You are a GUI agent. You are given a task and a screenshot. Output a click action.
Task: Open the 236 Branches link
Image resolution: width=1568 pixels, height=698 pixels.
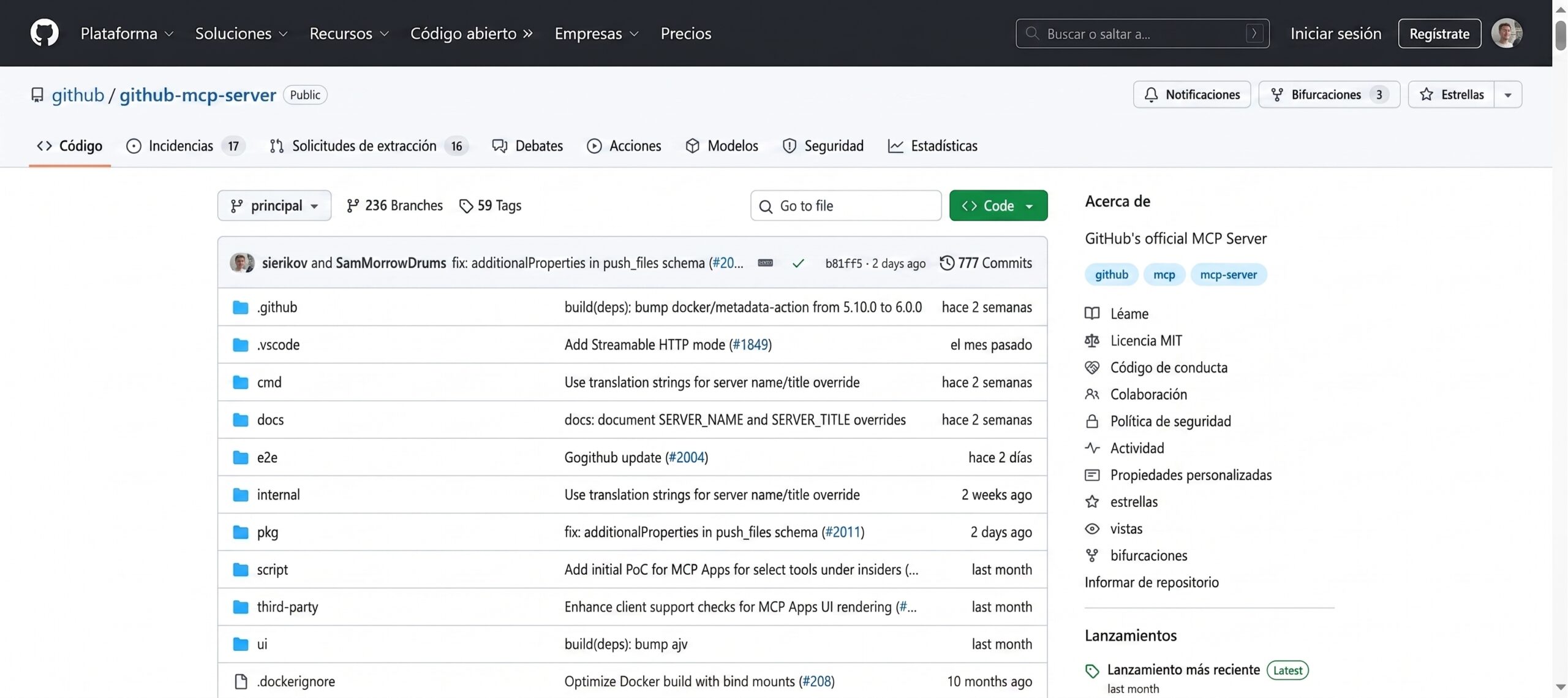point(394,206)
